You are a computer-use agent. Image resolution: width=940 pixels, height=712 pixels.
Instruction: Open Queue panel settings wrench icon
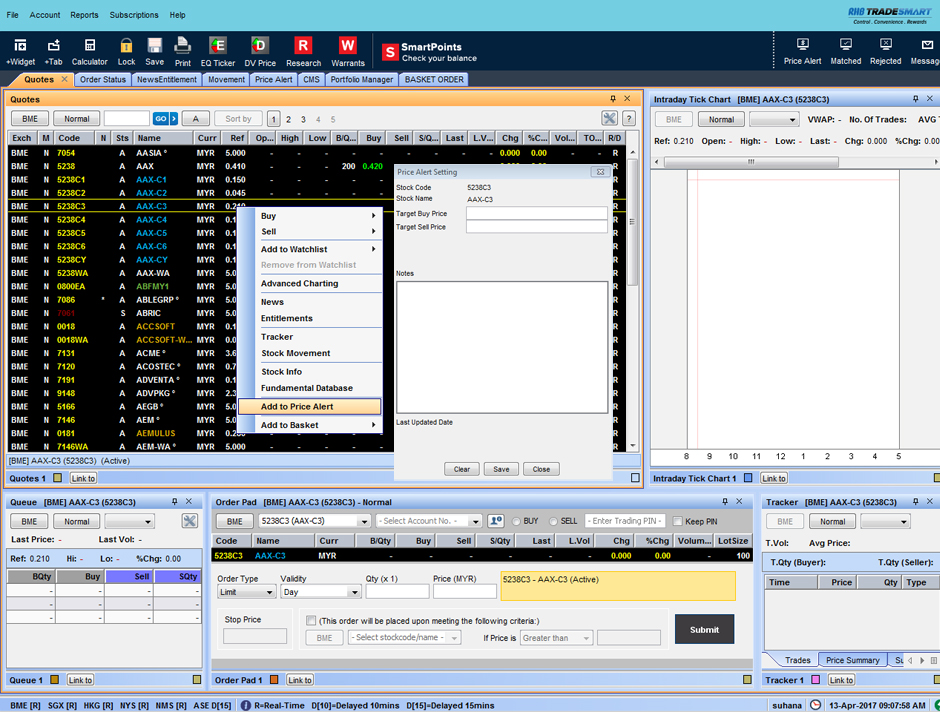tap(189, 521)
